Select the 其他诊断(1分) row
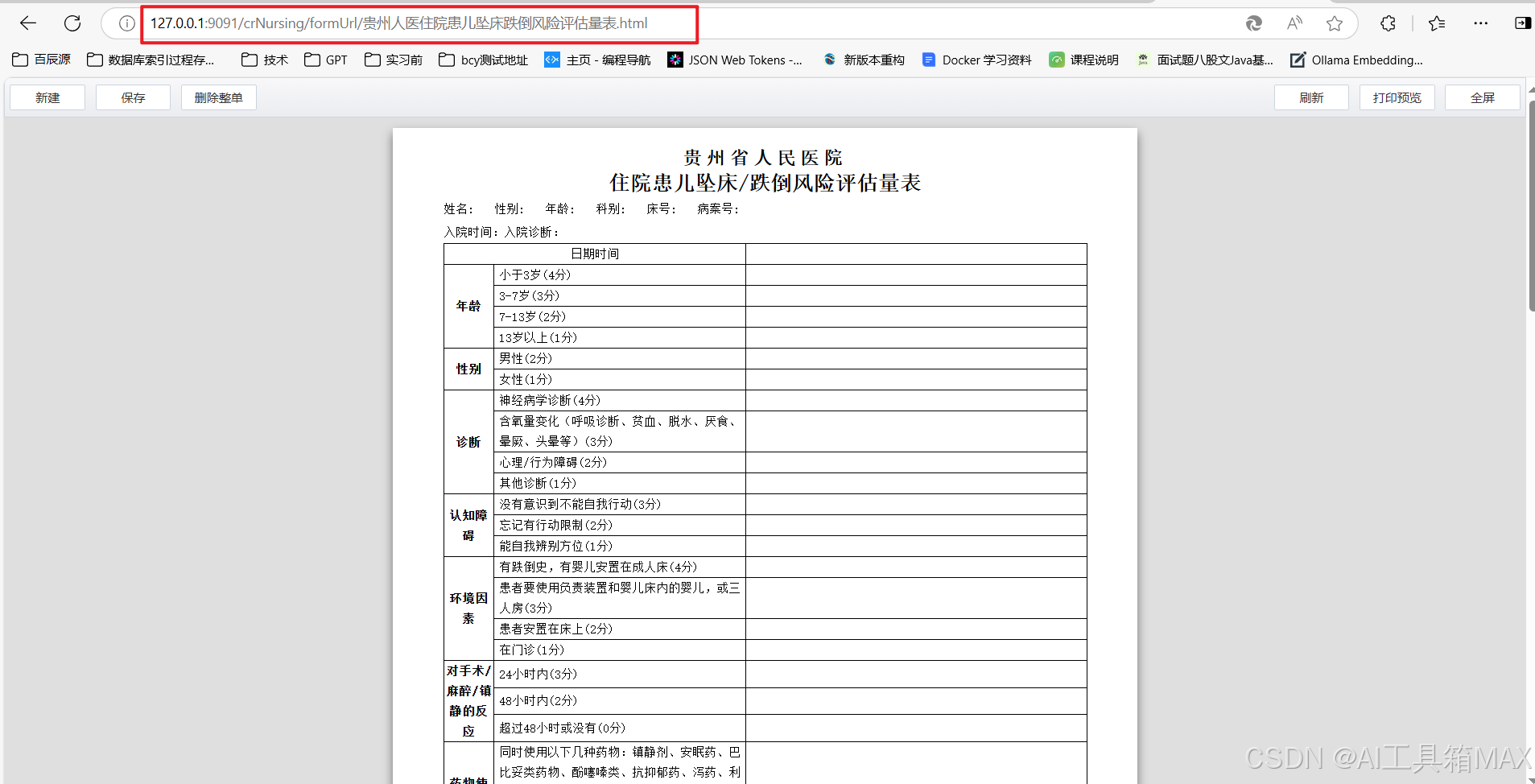The width and height of the screenshot is (1535, 784). (x=790, y=483)
